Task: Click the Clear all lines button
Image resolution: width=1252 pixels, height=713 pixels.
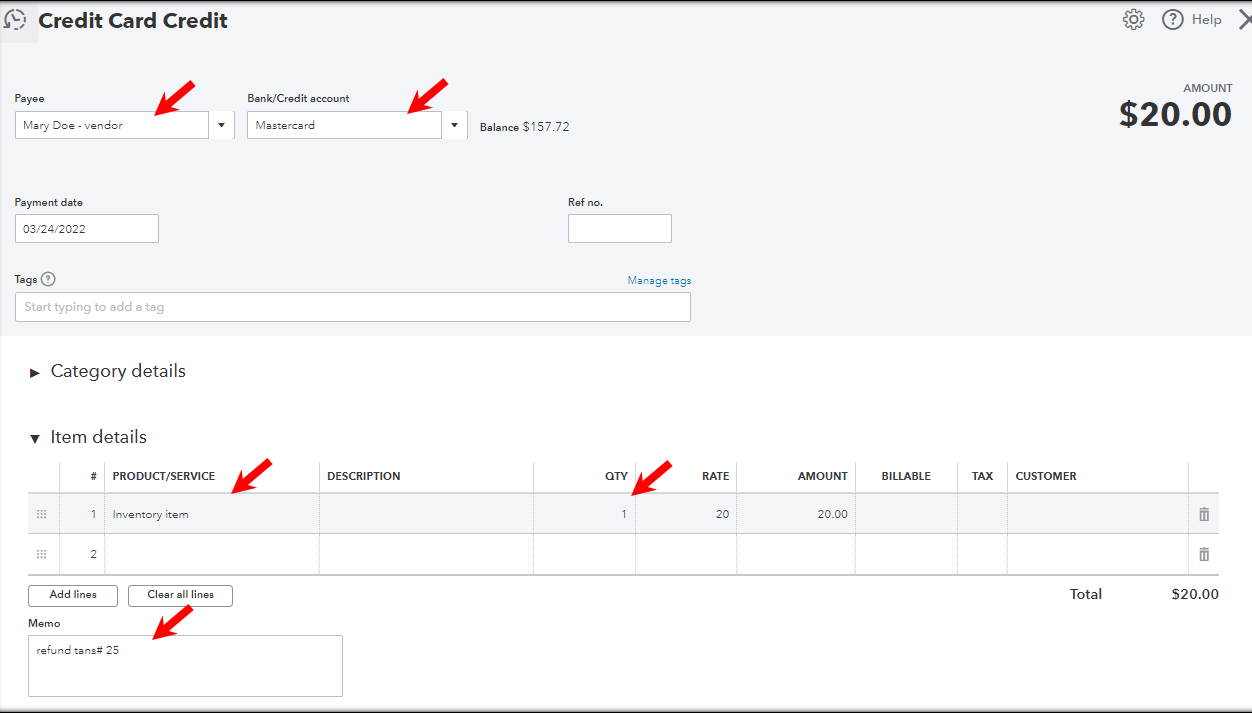Action: [180, 595]
